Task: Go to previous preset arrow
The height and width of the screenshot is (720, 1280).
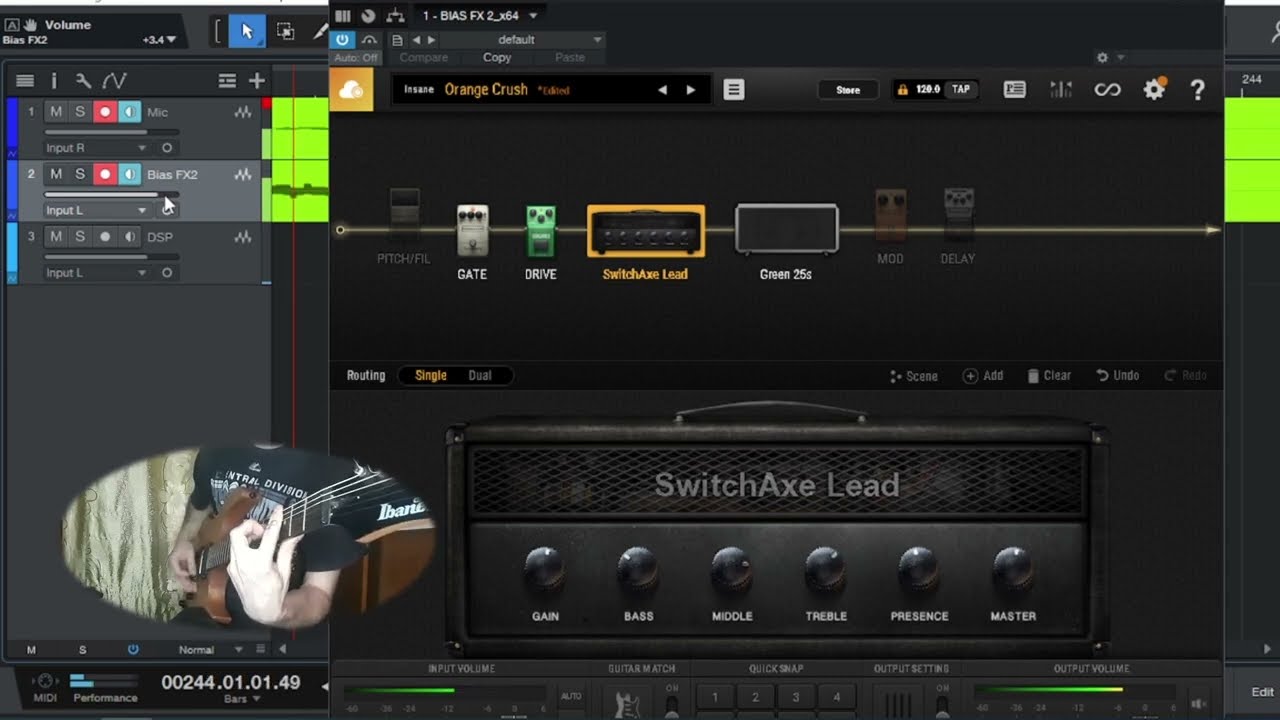Action: point(662,90)
